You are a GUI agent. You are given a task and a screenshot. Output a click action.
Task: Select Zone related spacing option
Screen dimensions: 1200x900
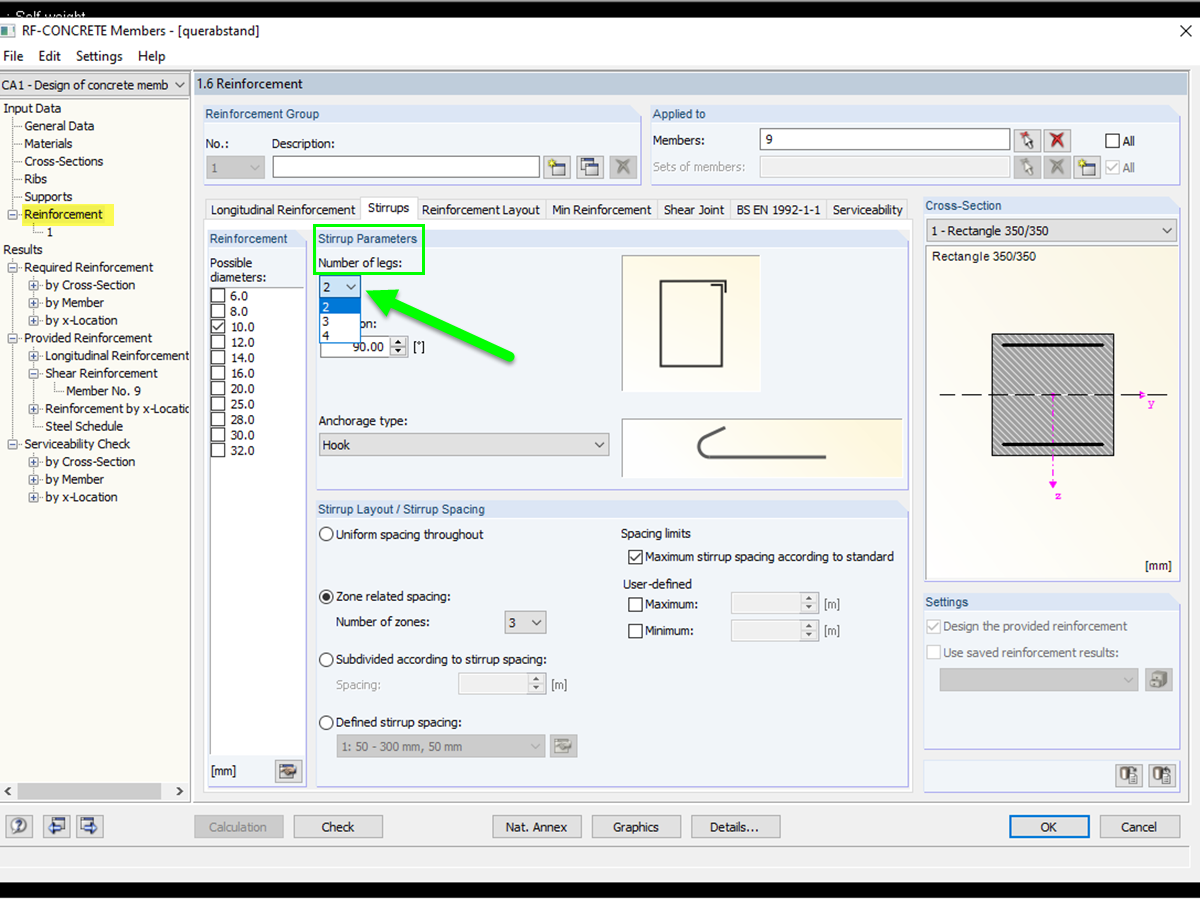(326, 597)
